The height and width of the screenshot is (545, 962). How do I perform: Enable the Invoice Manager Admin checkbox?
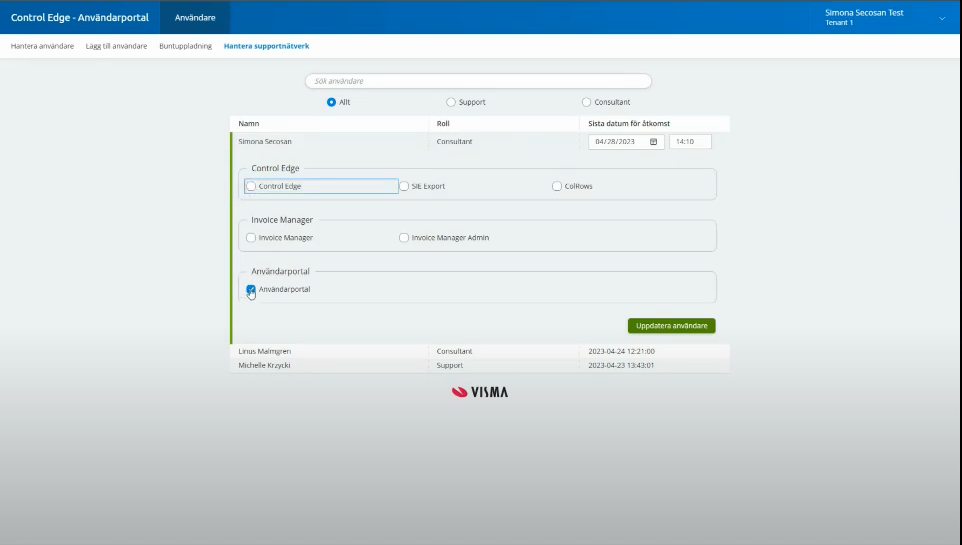coord(404,238)
